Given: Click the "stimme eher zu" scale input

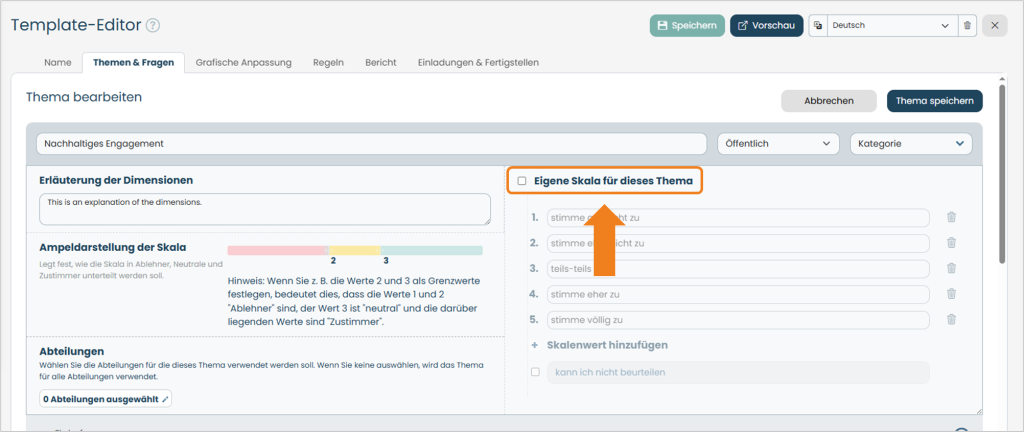Looking at the screenshot, I should click(738, 294).
